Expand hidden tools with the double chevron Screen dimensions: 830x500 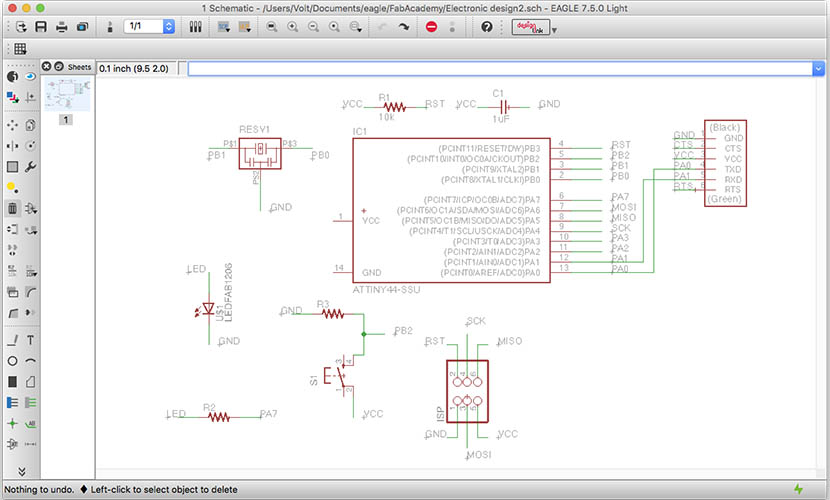(21, 471)
